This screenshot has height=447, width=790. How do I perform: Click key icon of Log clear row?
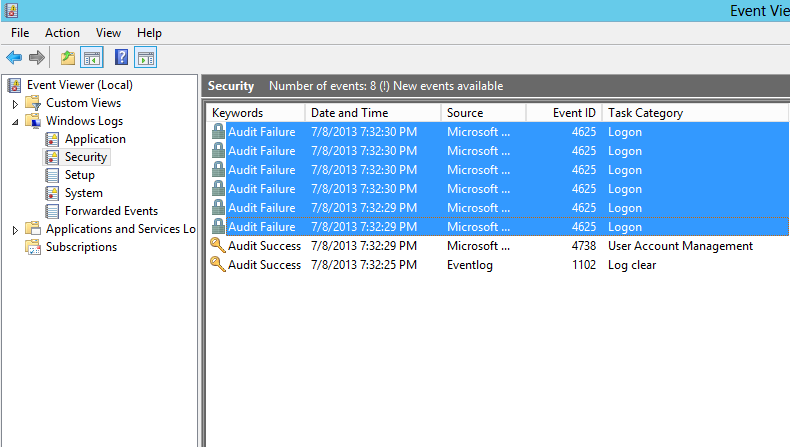coord(218,264)
